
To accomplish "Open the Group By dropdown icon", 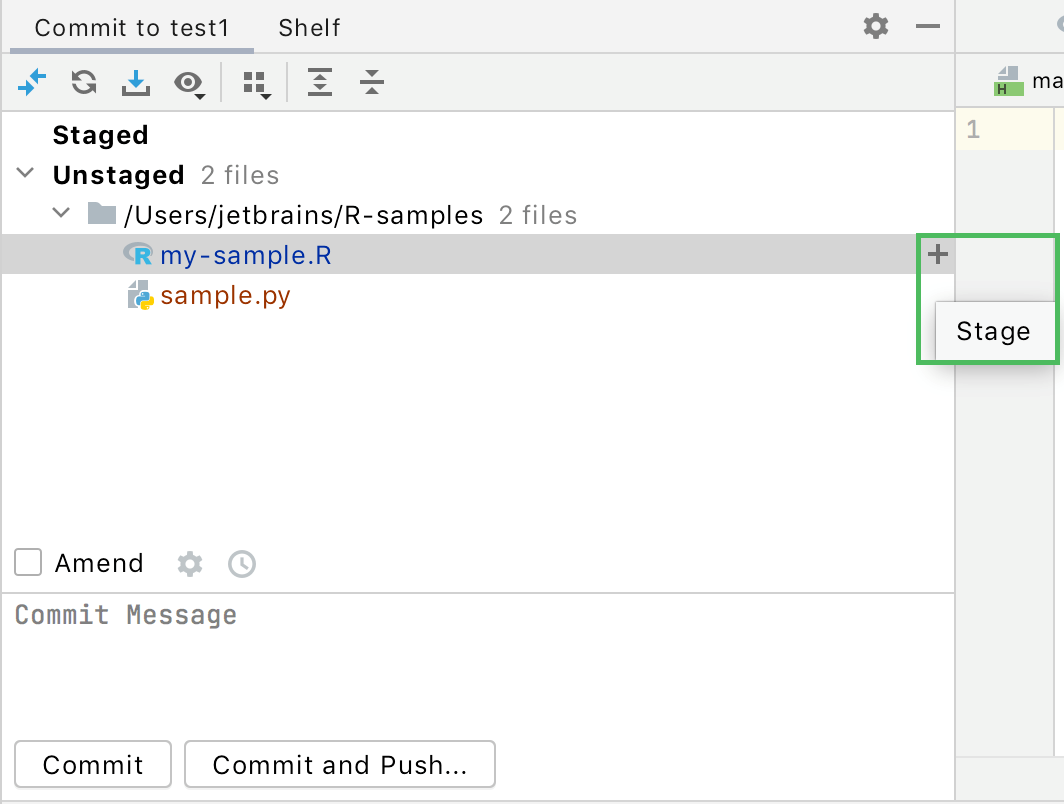I will [x=256, y=82].
